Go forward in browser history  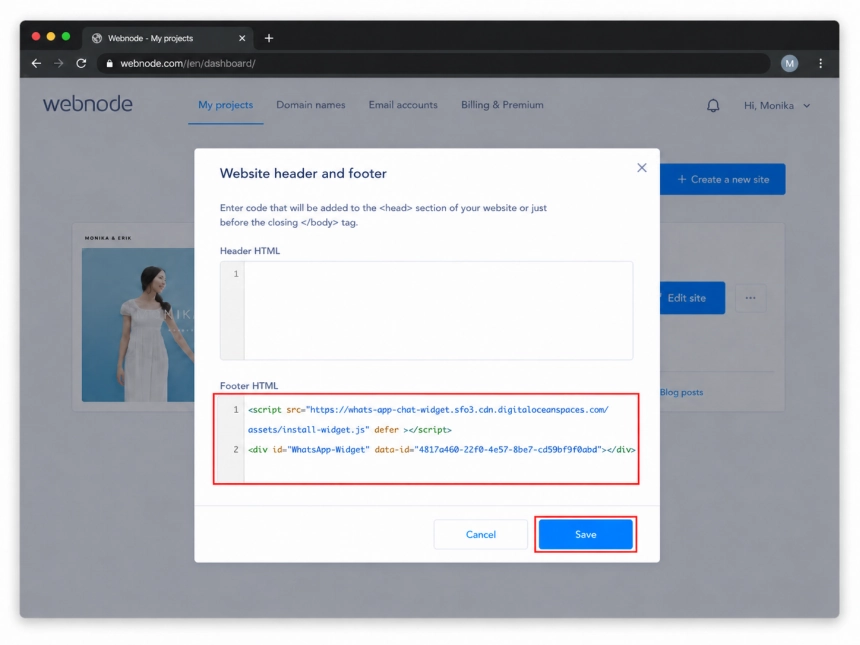[59, 64]
